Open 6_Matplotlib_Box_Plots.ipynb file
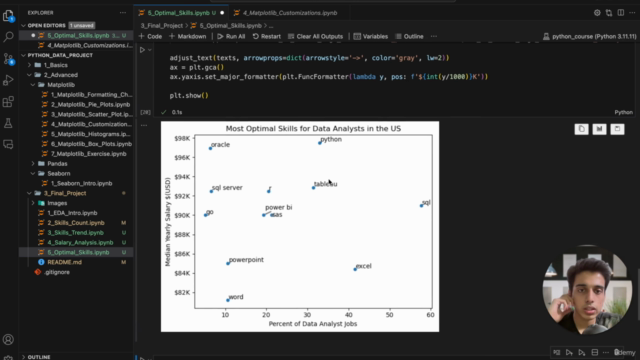 (x=91, y=144)
